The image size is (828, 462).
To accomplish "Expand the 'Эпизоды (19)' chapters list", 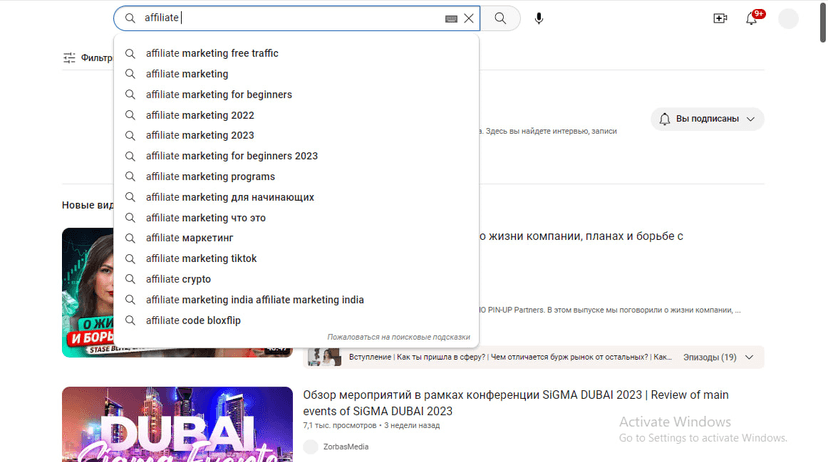I will [718, 357].
